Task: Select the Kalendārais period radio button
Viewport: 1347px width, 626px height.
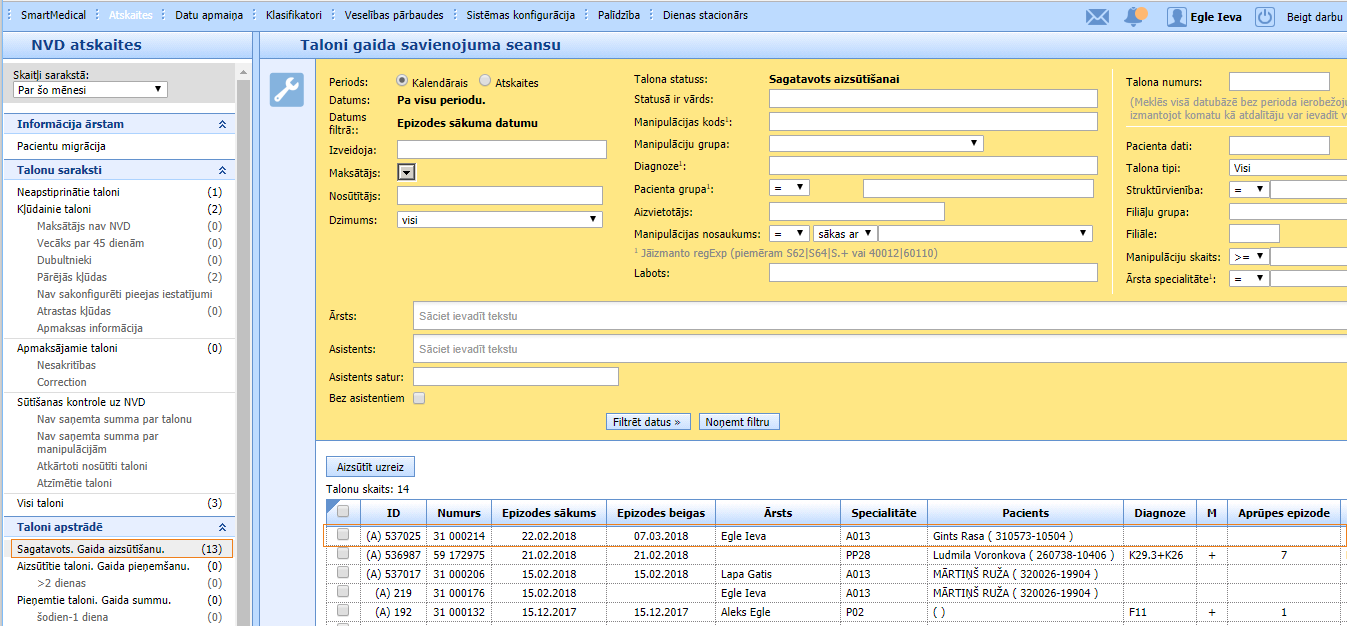Action: tap(403, 81)
